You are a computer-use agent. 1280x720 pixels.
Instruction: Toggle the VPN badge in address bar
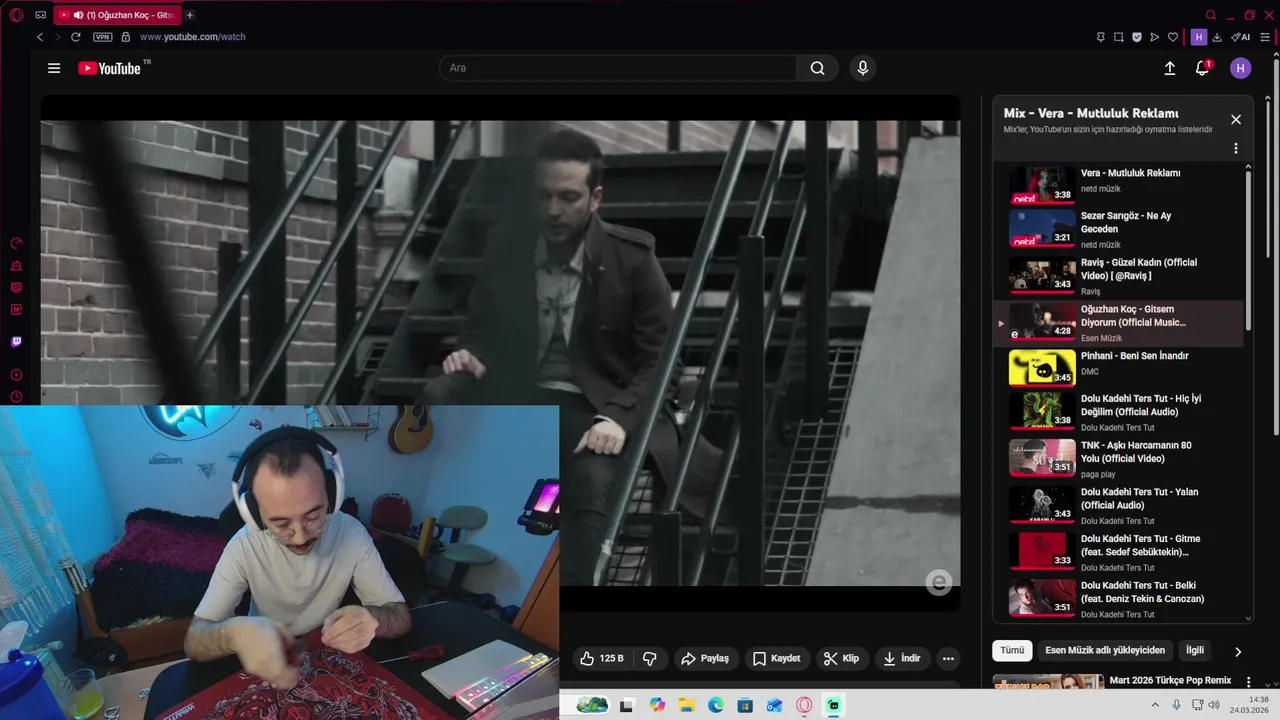pyautogui.click(x=102, y=37)
